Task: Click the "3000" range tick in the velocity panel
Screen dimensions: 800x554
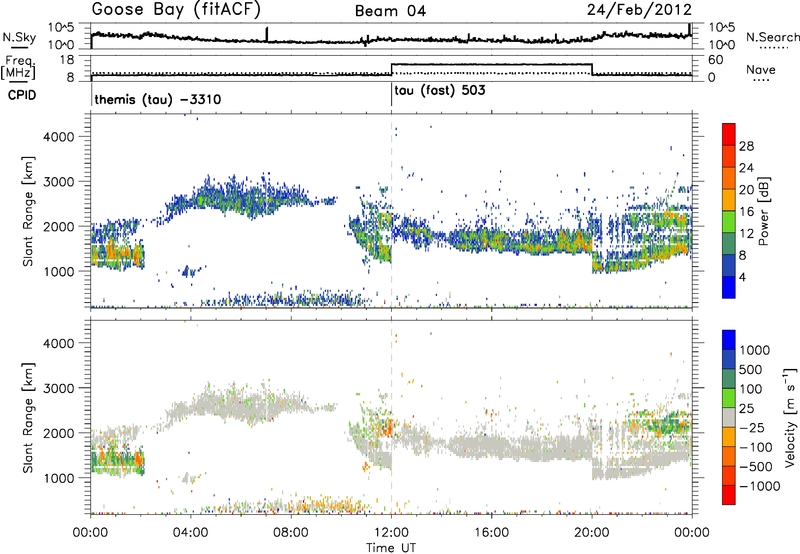Action: coord(58,388)
